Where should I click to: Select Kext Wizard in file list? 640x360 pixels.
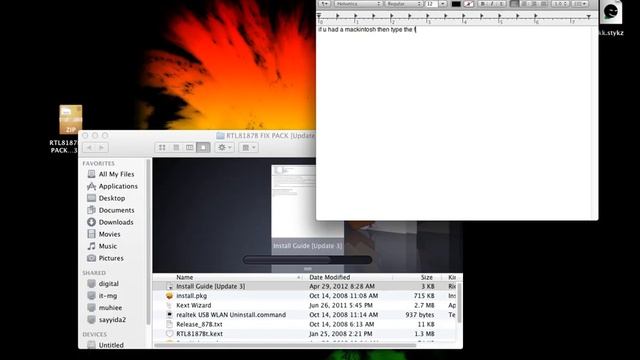305,305
